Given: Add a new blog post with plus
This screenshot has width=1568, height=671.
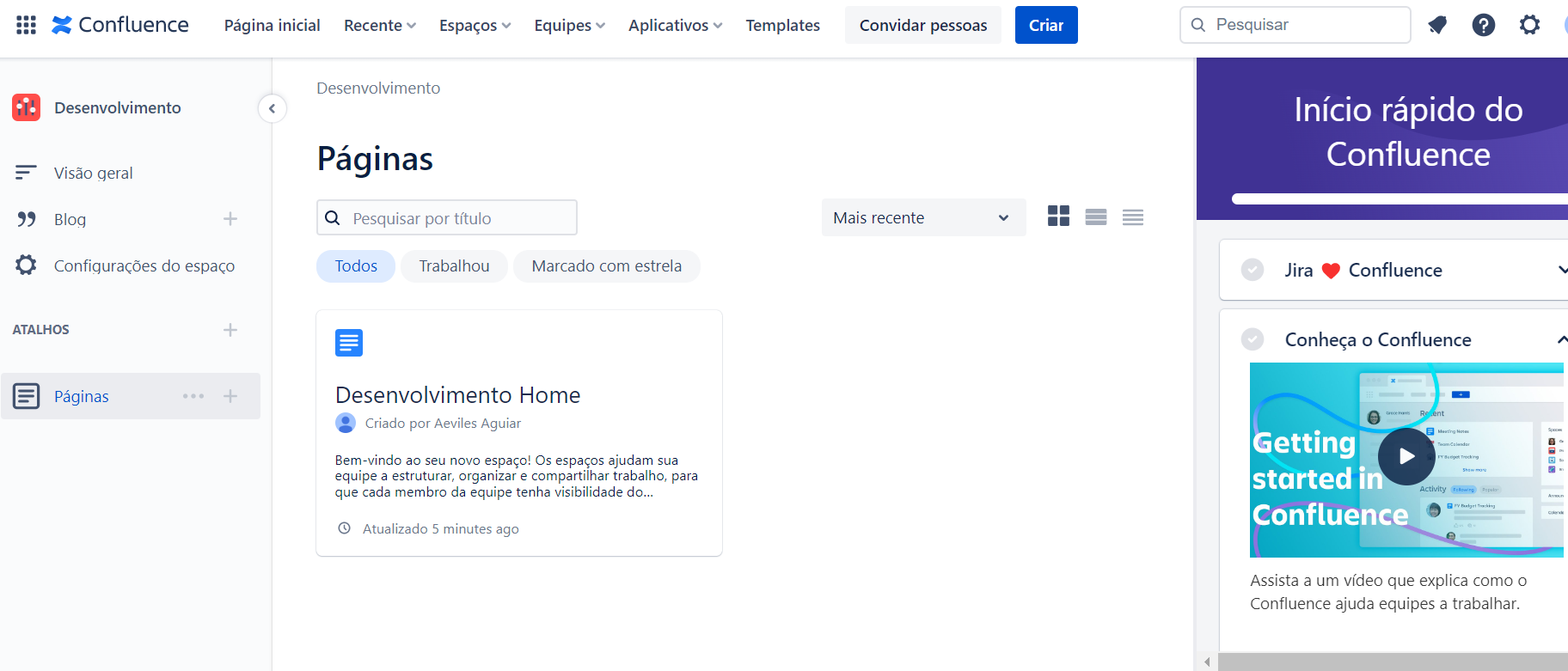Looking at the screenshot, I should (x=230, y=219).
